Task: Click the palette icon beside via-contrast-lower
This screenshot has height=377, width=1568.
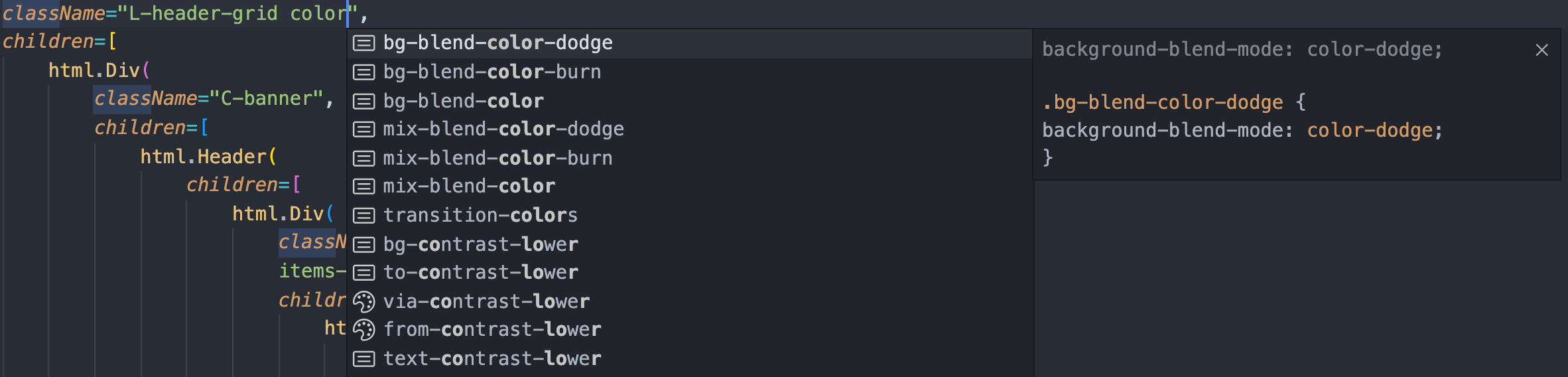Action: (363, 301)
